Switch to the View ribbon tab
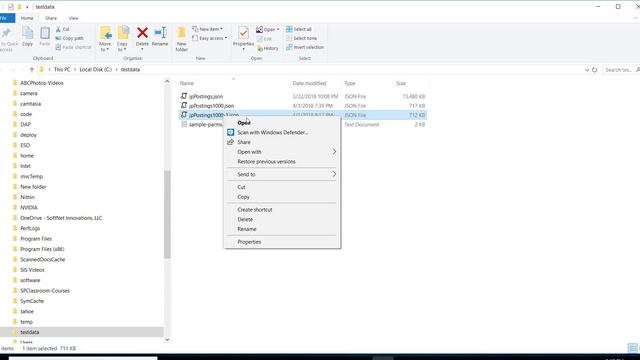640x360 pixels. (x=73, y=18)
